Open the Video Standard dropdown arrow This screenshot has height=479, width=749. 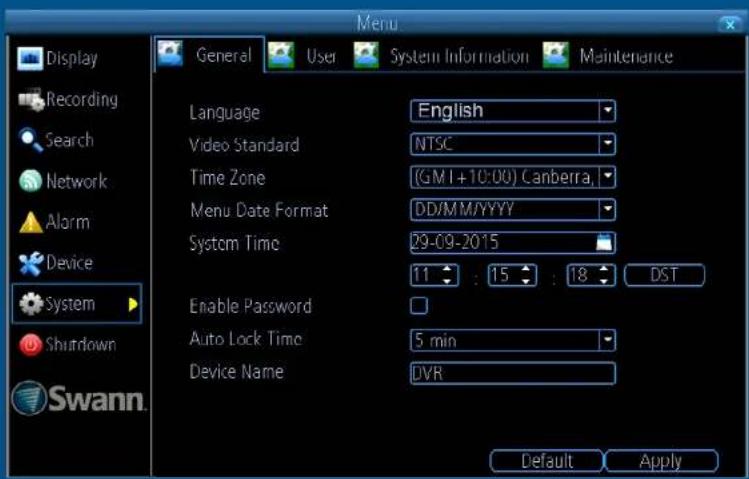pyautogui.click(x=607, y=144)
